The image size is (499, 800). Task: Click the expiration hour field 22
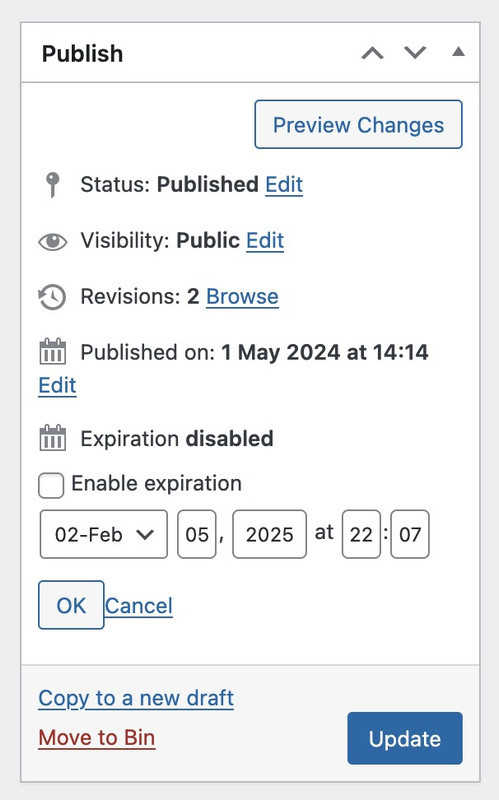[x=361, y=534]
